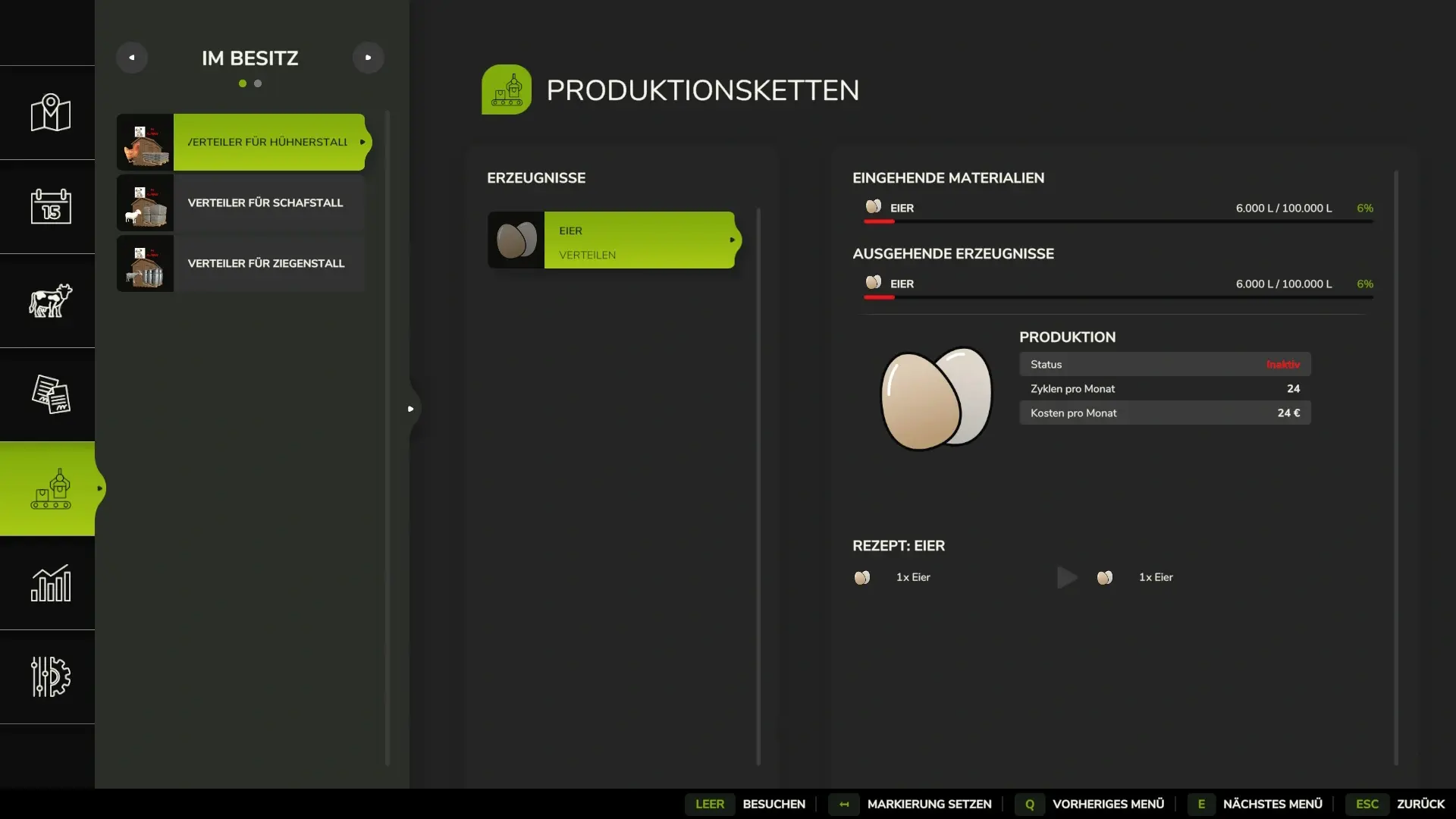This screenshot has height=819, width=1456.
Task: Click the Nächstes Menü button
Action: (x=1272, y=804)
